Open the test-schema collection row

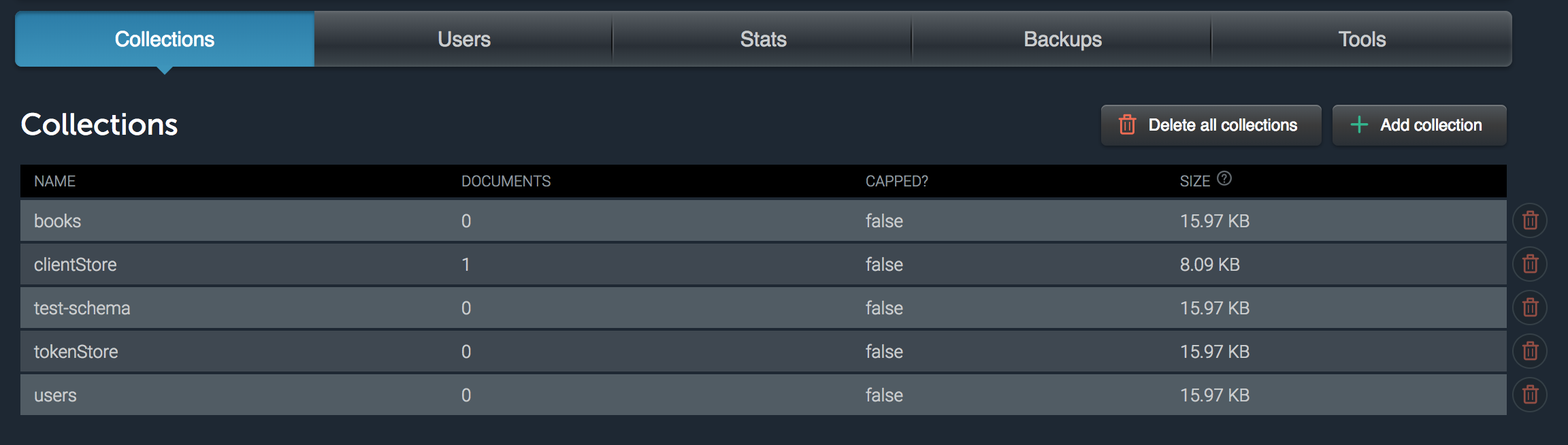coord(82,308)
